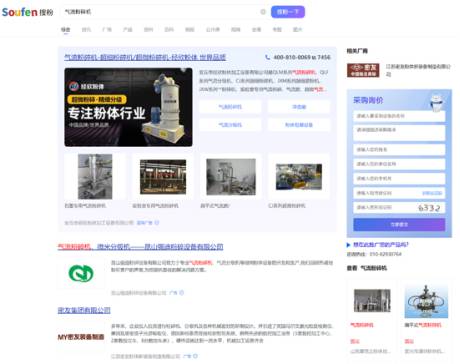Open the gray machine room product thumbnail

pyautogui.click(x=231, y=177)
